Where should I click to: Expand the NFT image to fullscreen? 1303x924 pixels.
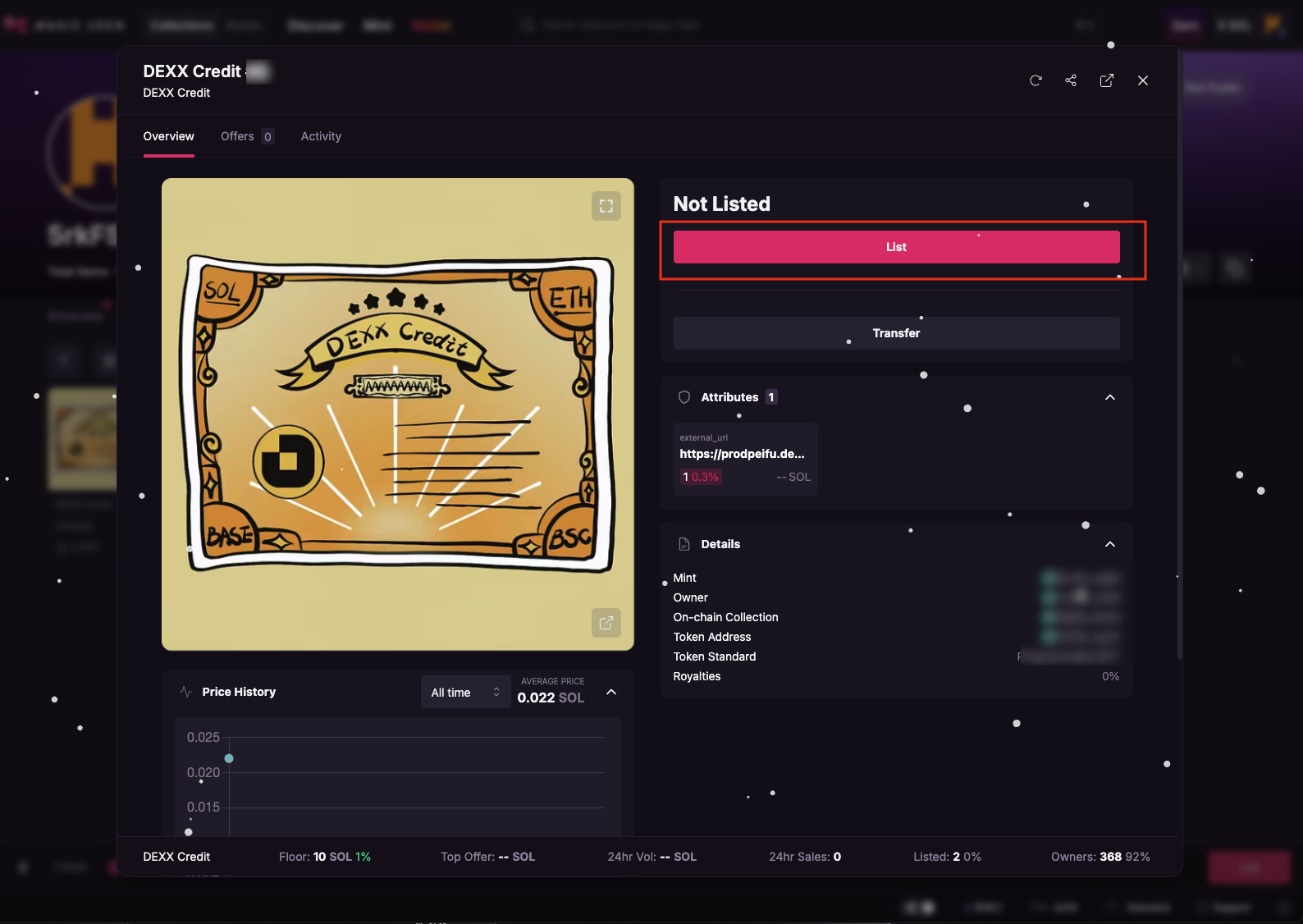click(606, 206)
